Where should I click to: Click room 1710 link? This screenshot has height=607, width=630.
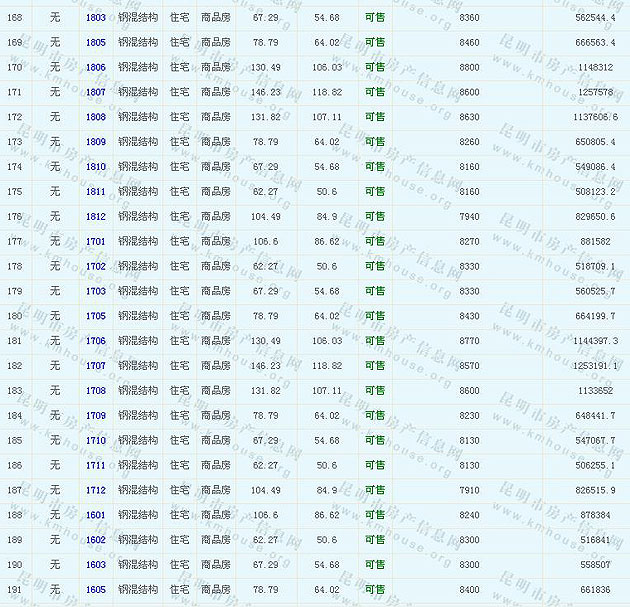pyautogui.click(x=96, y=440)
